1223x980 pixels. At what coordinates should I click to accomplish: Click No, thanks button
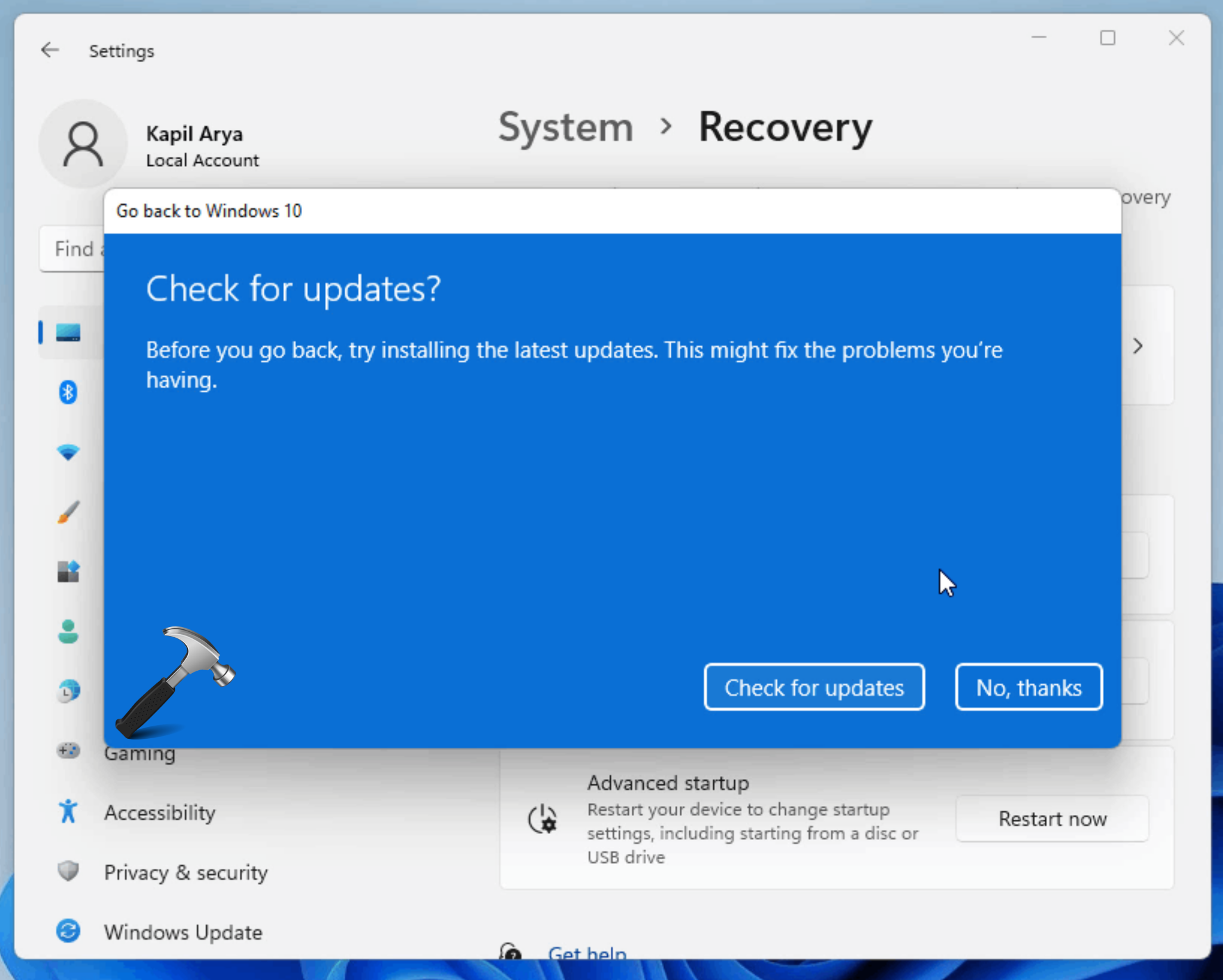click(1028, 688)
